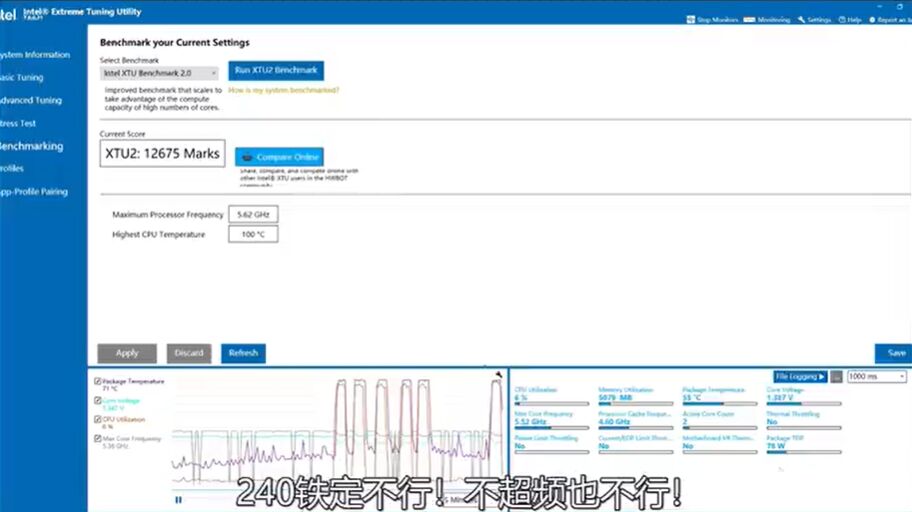Go to Advanced Tuning
The width and height of the screenshot is (912, 512).
coord(31,100)
